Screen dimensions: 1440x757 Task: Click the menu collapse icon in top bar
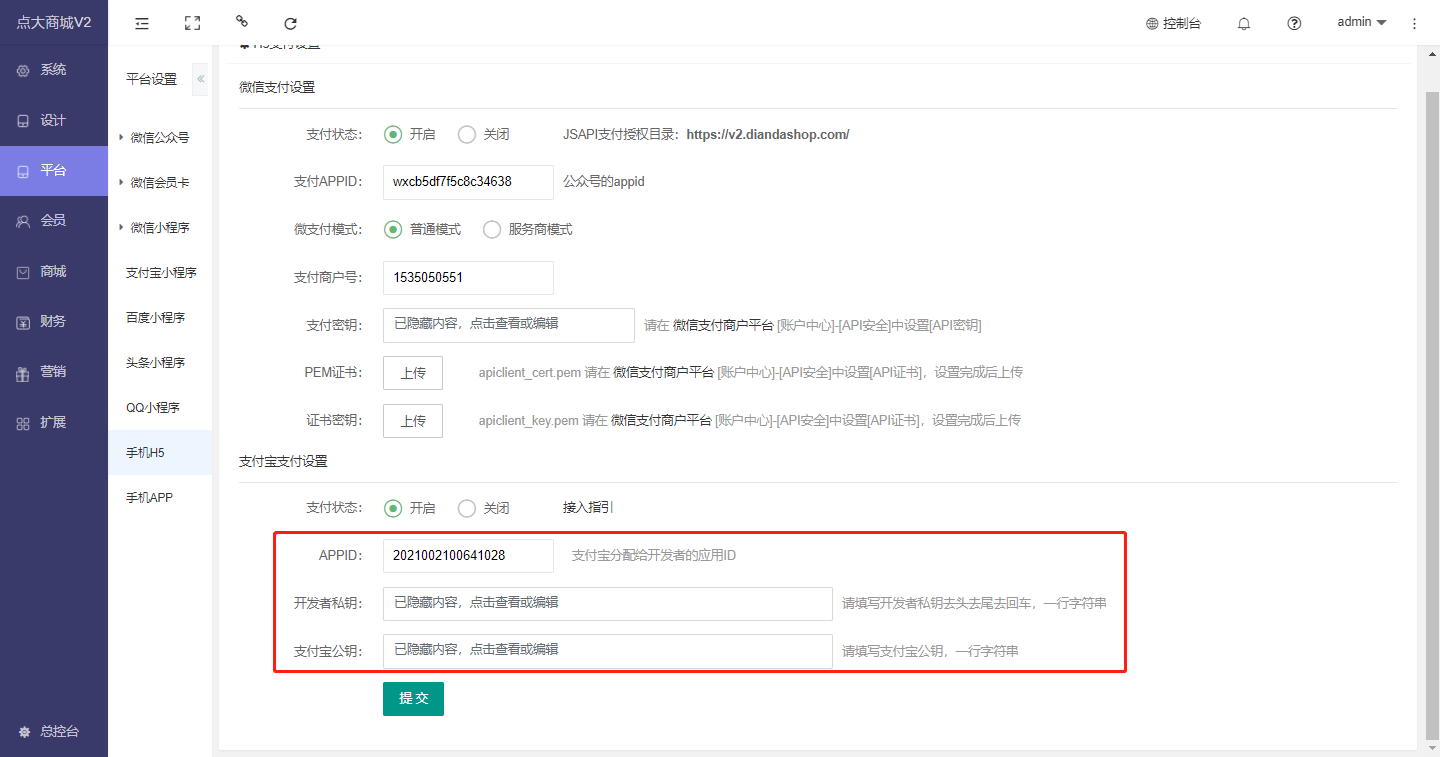click(x=142, y=23)
